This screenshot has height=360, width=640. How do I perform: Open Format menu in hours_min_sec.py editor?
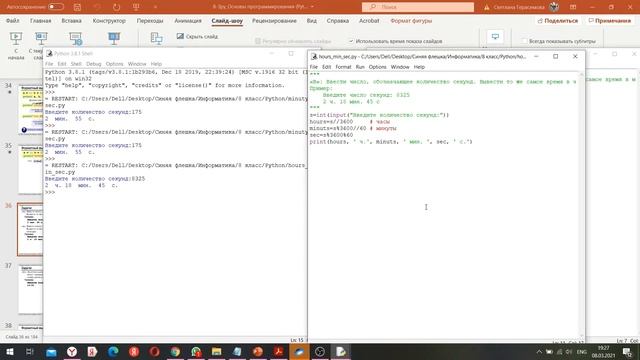343,67
